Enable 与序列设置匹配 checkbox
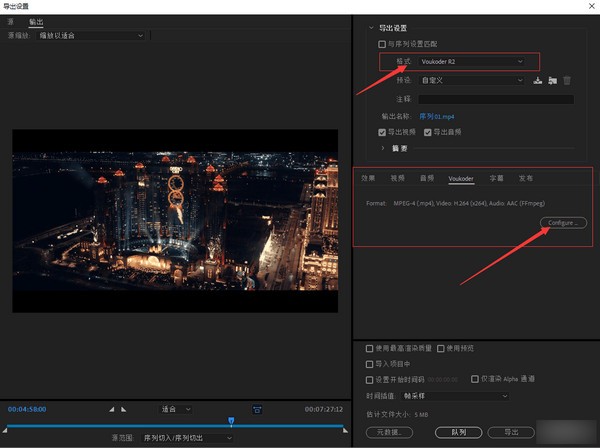The image size is (600, 448). [x=381, y=44]
